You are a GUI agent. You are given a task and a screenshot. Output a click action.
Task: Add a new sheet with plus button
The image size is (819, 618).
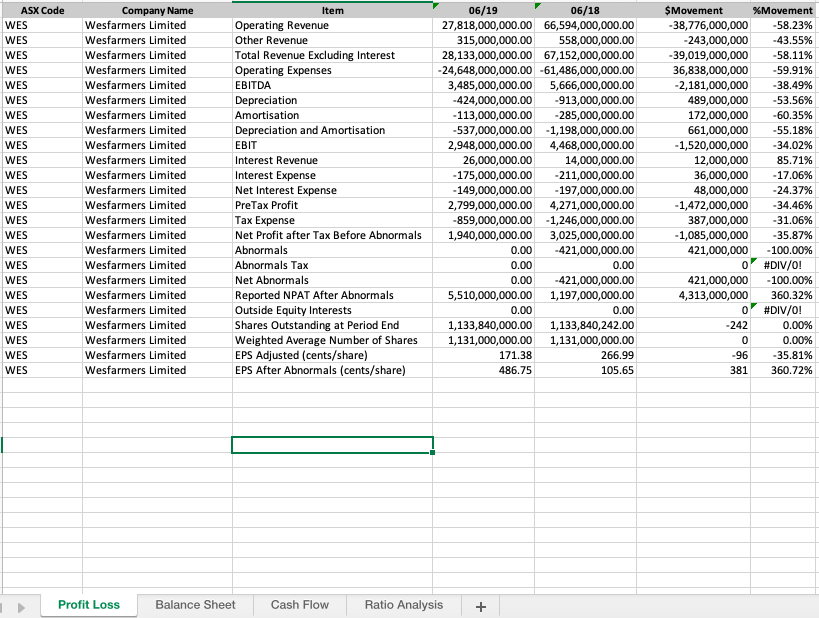pos(481,606)
